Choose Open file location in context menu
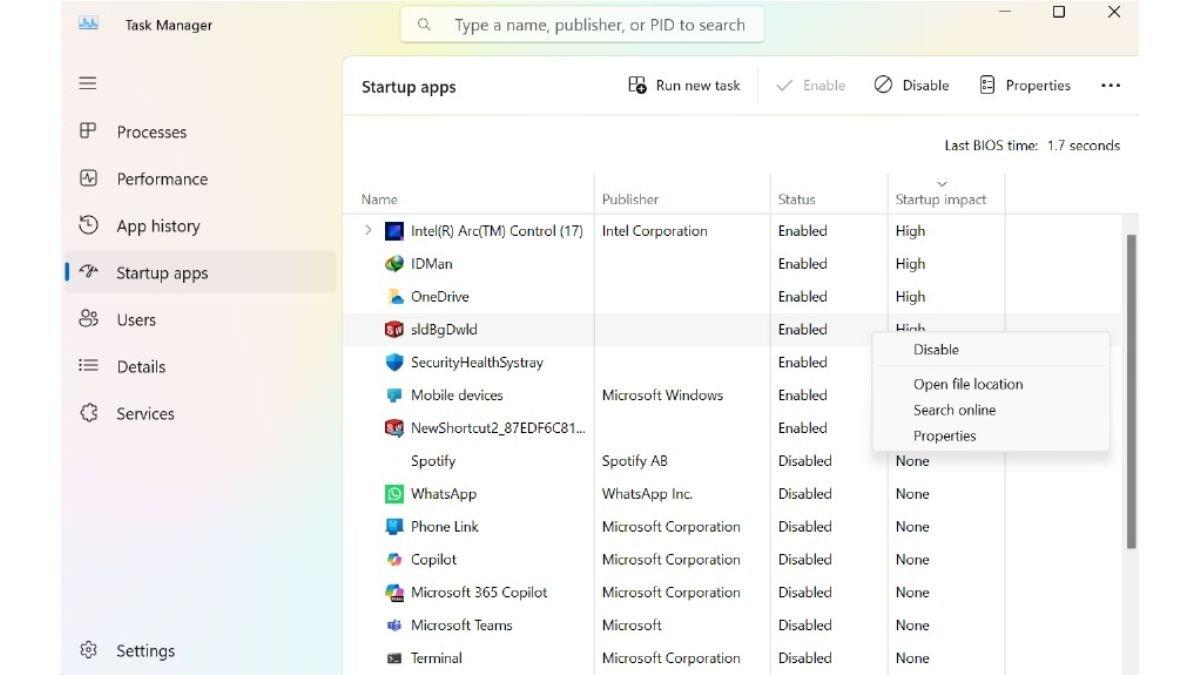Image resolution: width=1200 pixels, height=675 pixels. (x=968, y=384)
